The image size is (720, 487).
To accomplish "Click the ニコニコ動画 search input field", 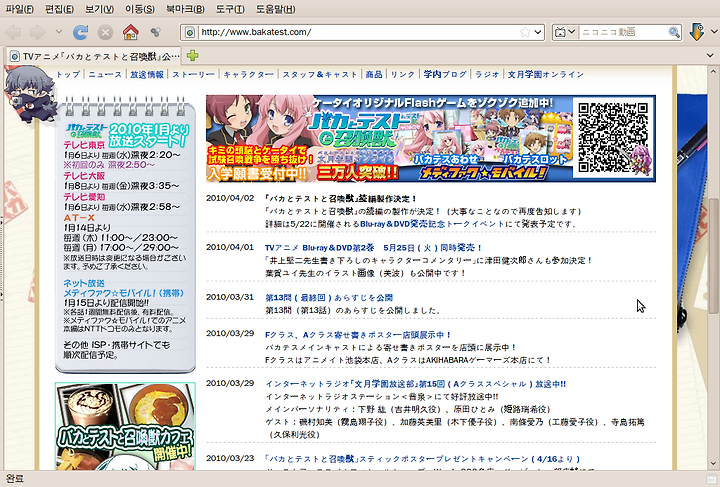I will pyautogui.click(x=623, y=32).
